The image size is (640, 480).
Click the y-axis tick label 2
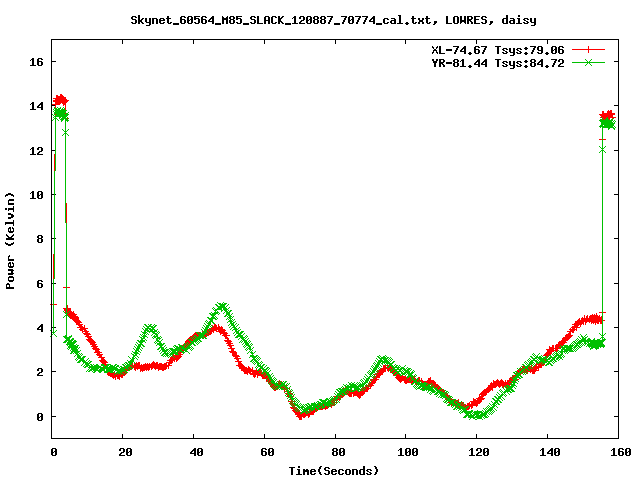click(40, 372)
